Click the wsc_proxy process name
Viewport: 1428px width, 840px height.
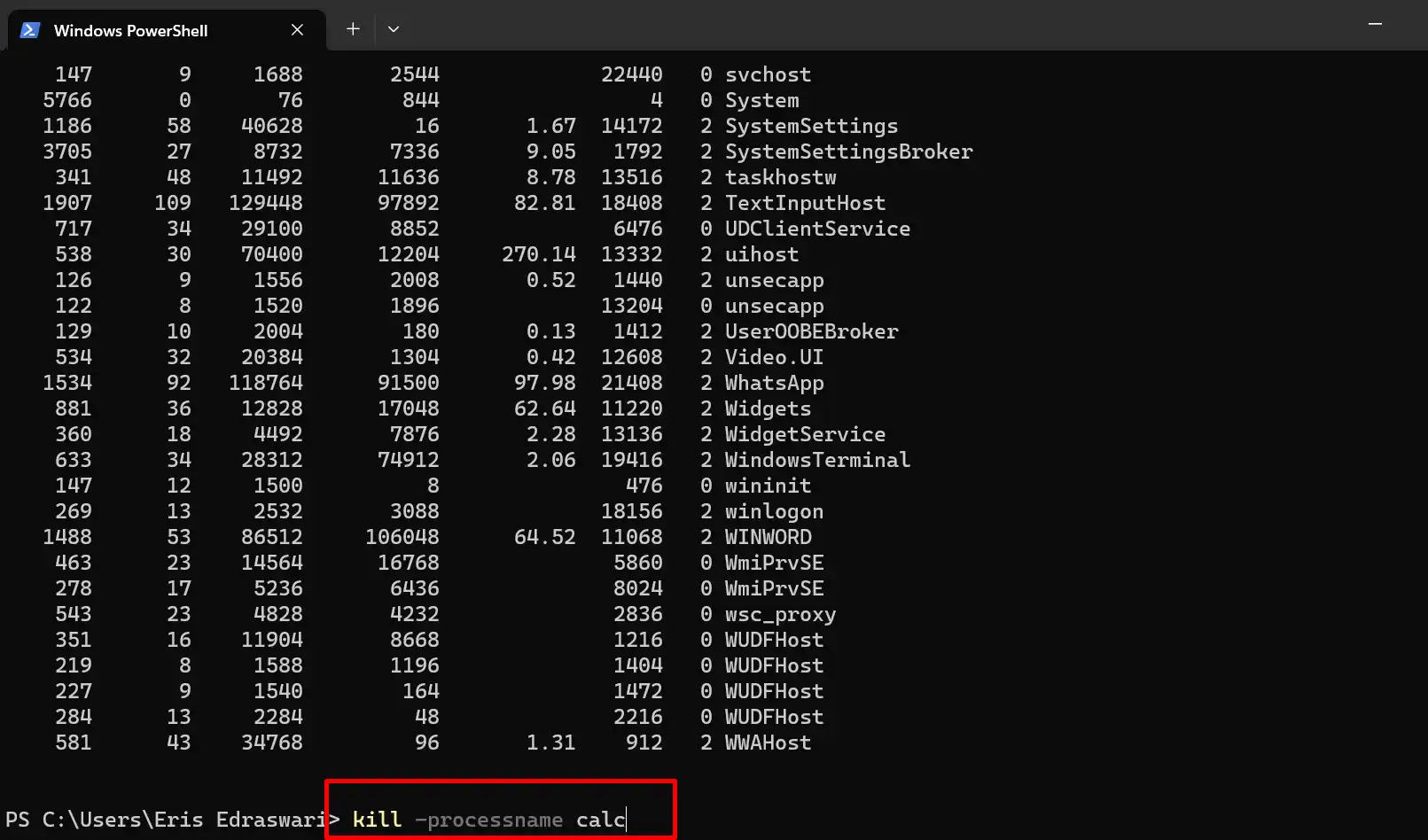(x=780, y=614)
